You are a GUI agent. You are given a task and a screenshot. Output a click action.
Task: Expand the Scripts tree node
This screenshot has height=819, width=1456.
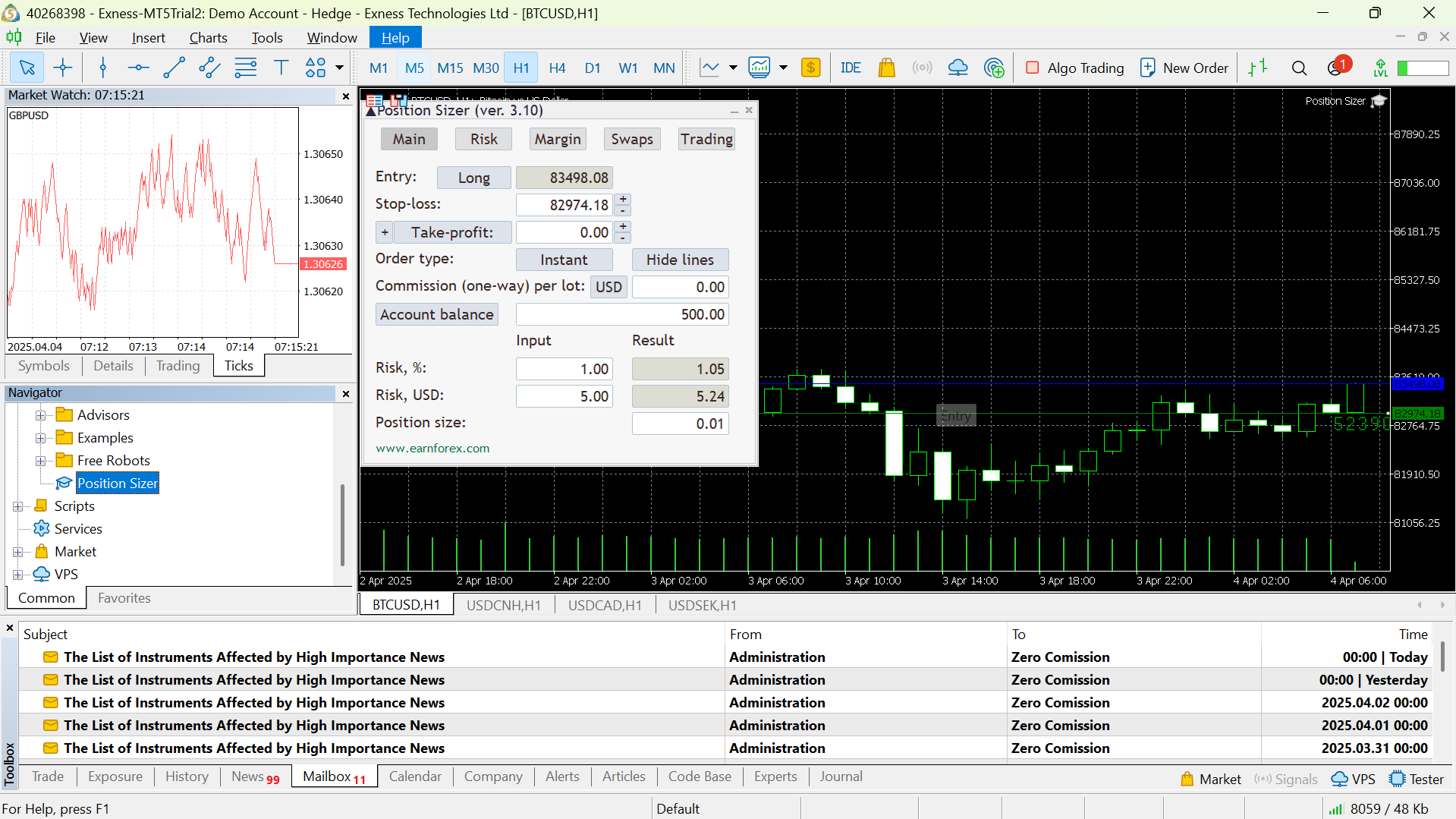tap(18, 506)
